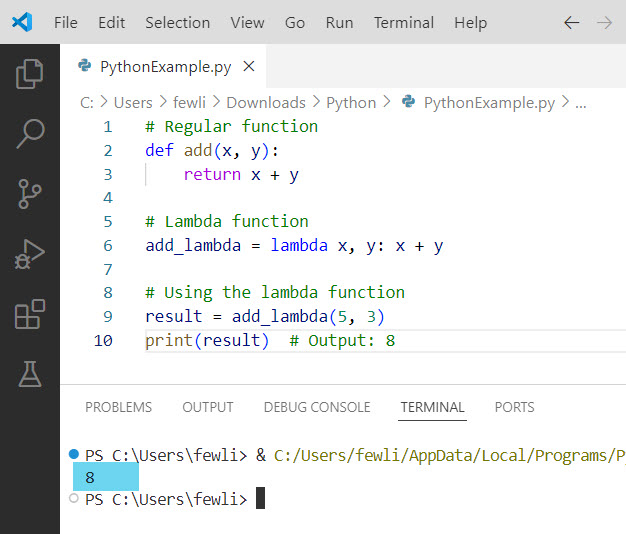Go forward with the right arrow
626x534 pixels.
pos(604,23)
